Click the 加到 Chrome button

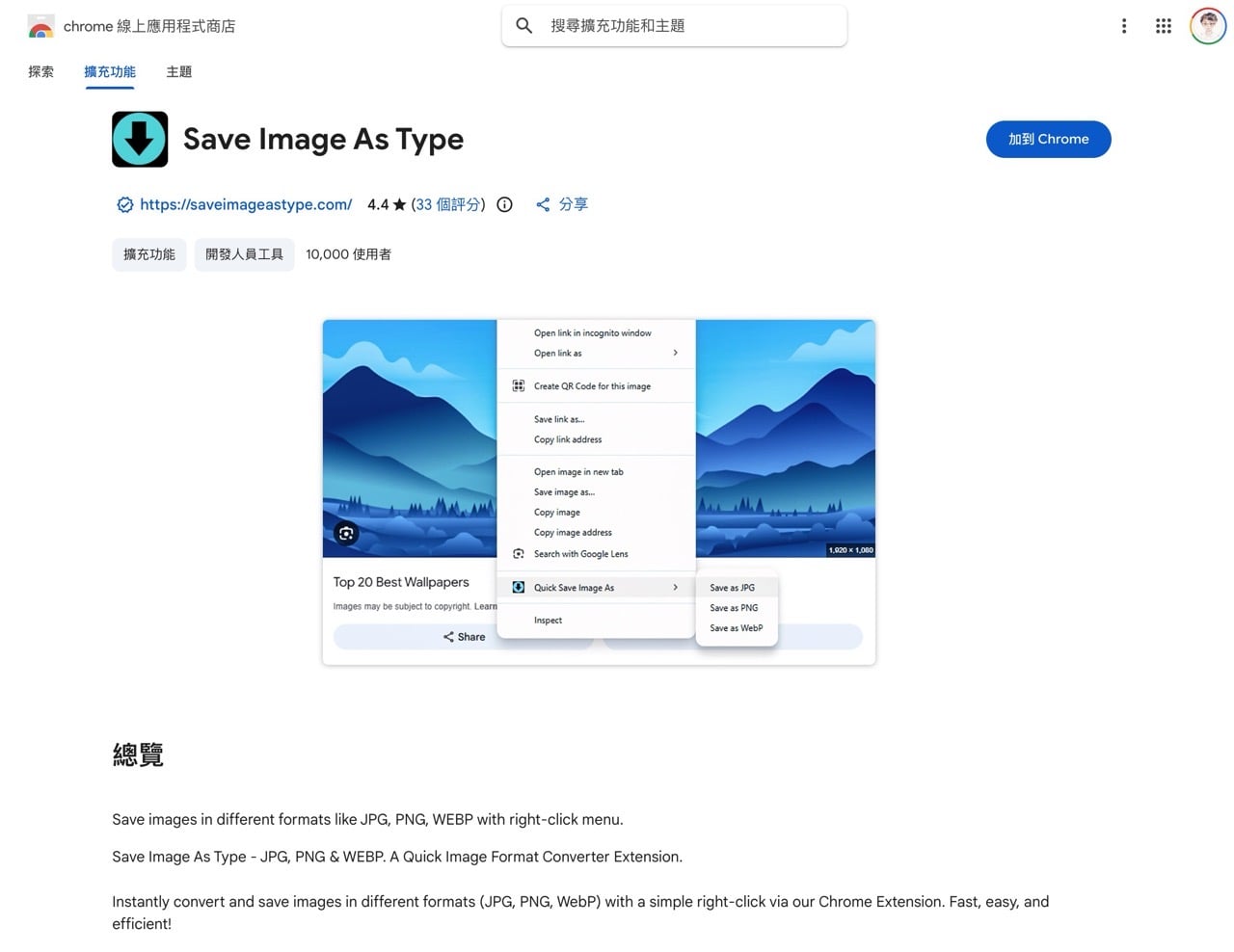pos(1048,139)
